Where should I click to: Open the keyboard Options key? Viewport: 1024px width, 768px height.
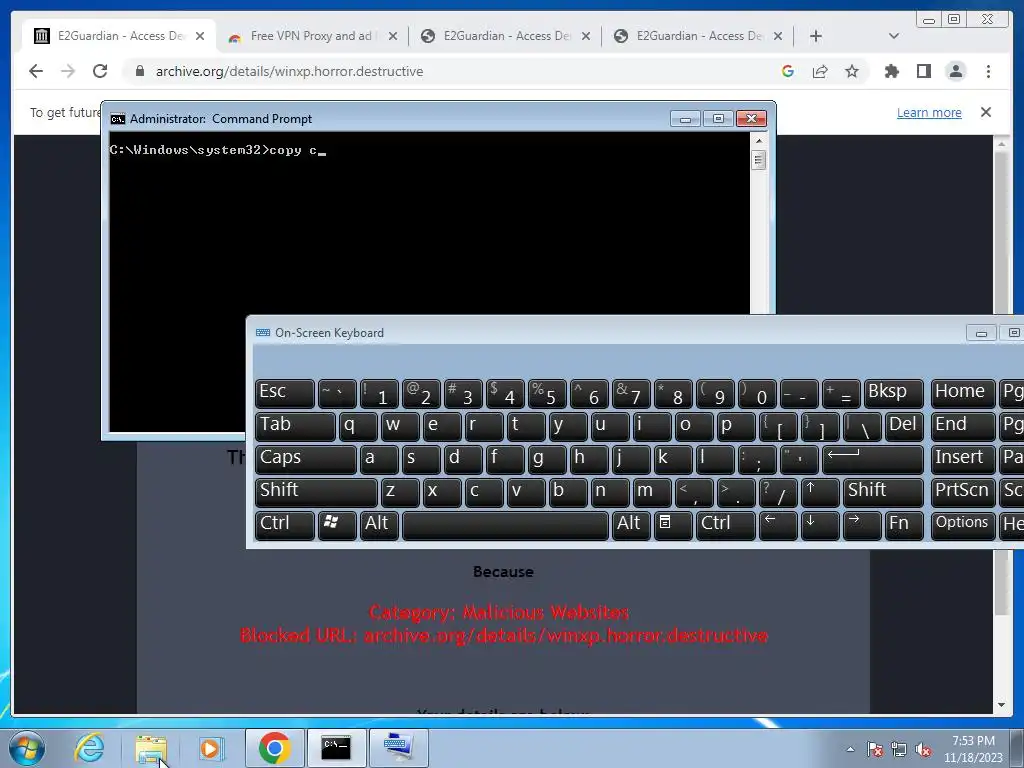(963, 525)
